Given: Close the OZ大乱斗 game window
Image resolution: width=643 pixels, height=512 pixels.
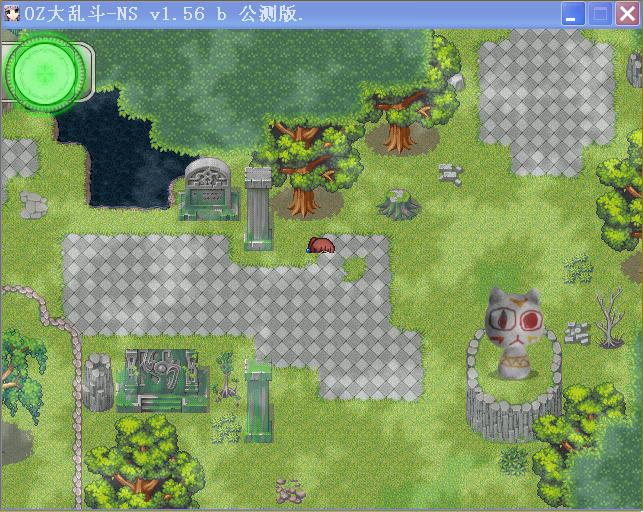Looking at the screenshot, I should (x=627, y=14).
